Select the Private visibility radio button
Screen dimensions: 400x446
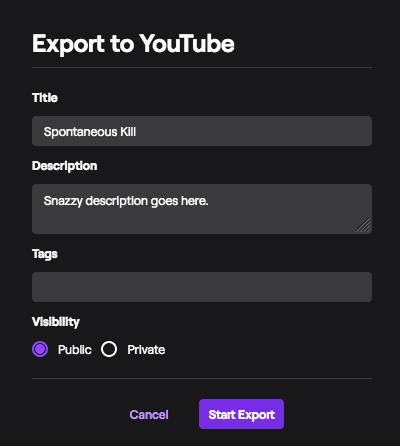coord(109,349)
